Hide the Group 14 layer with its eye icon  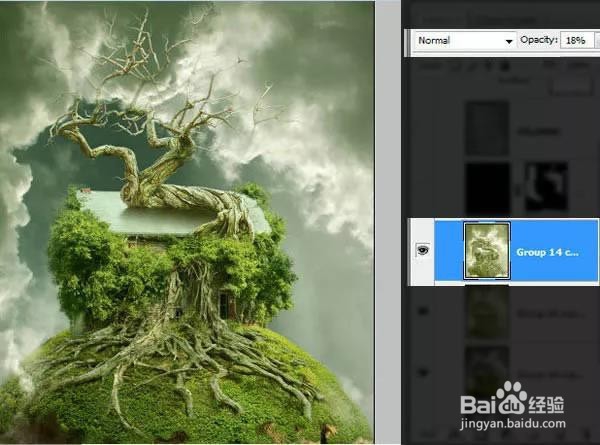422,250
